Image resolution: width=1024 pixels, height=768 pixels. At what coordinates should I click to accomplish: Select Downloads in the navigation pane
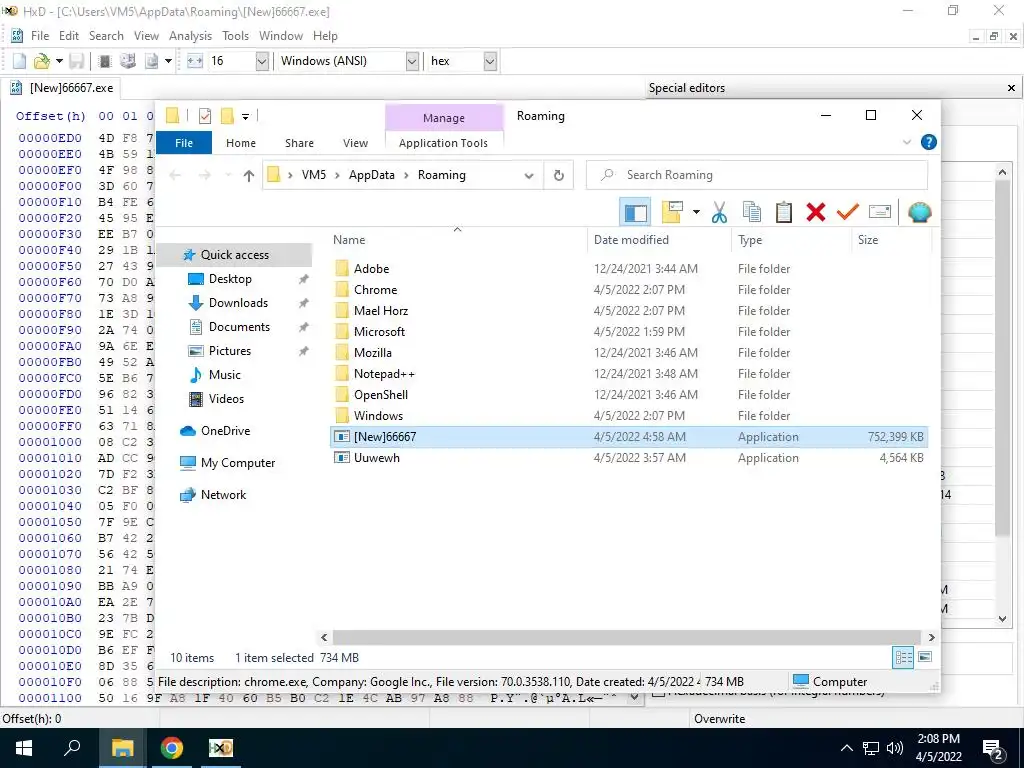point(238,303)
